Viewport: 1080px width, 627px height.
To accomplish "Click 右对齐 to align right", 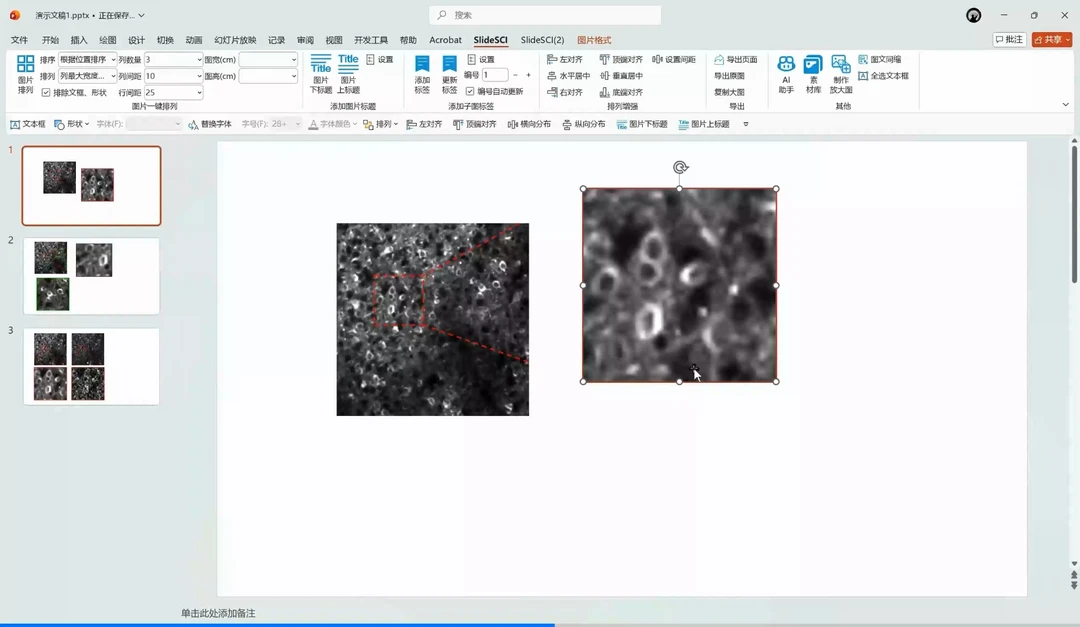I will click(565, 92).
